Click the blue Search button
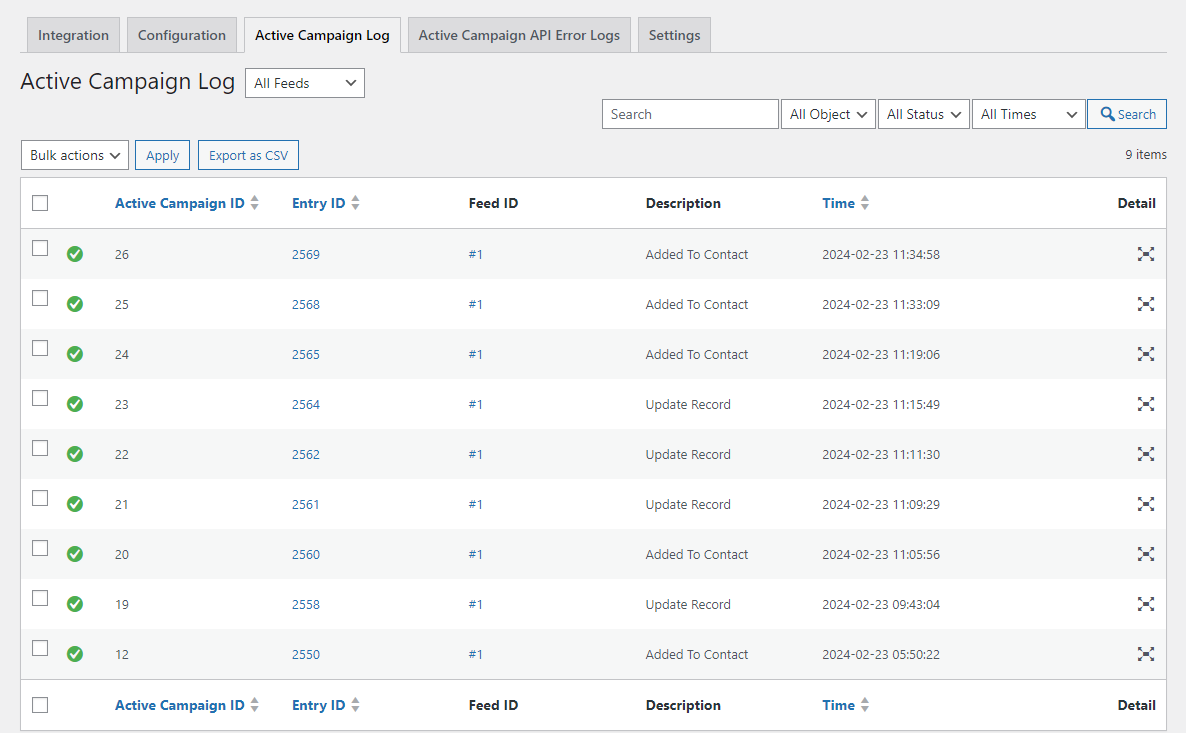 [x=1127, y=114]
